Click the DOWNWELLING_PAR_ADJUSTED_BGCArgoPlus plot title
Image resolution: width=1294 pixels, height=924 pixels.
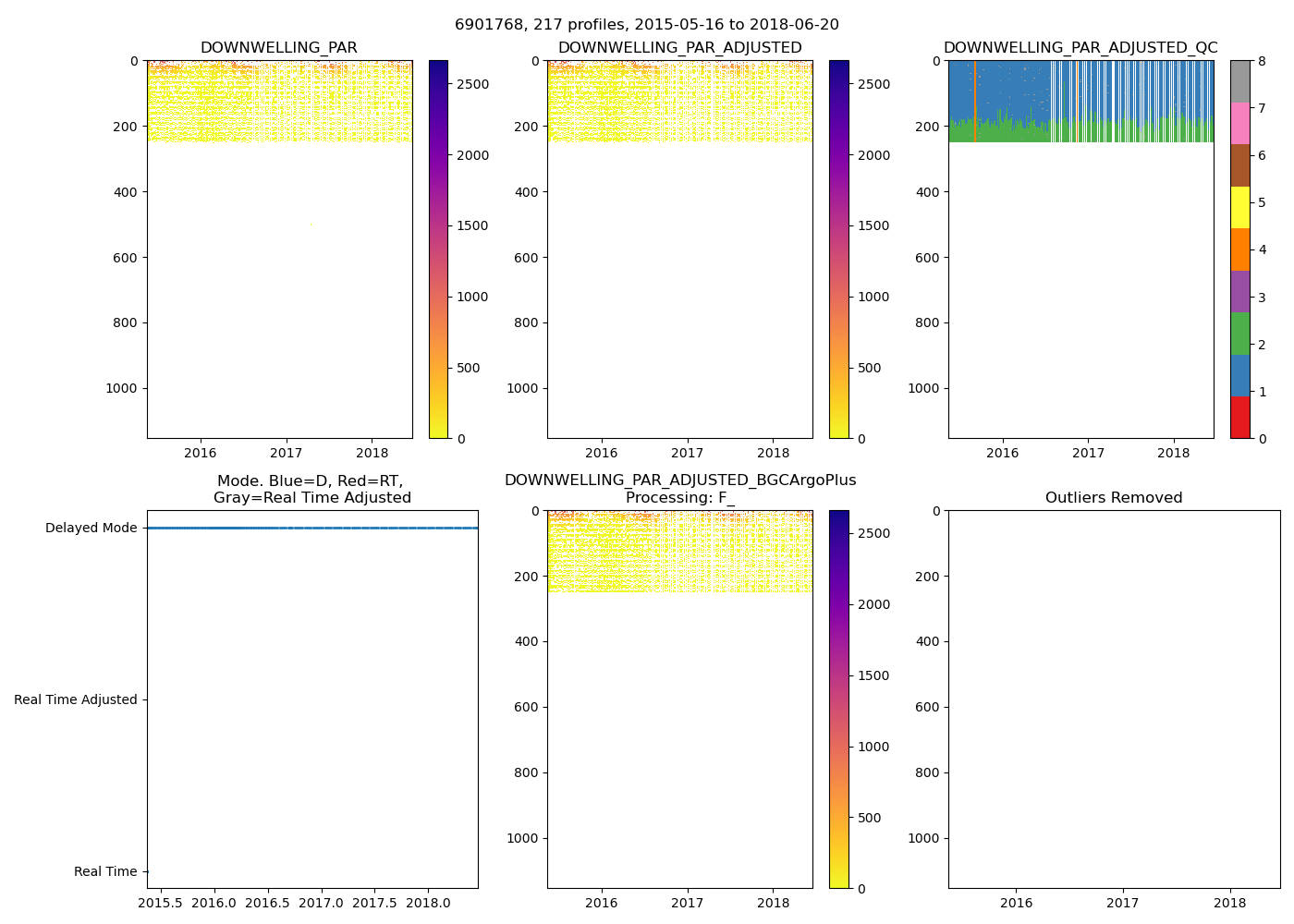pyautogui.click(x=679, y=480)
